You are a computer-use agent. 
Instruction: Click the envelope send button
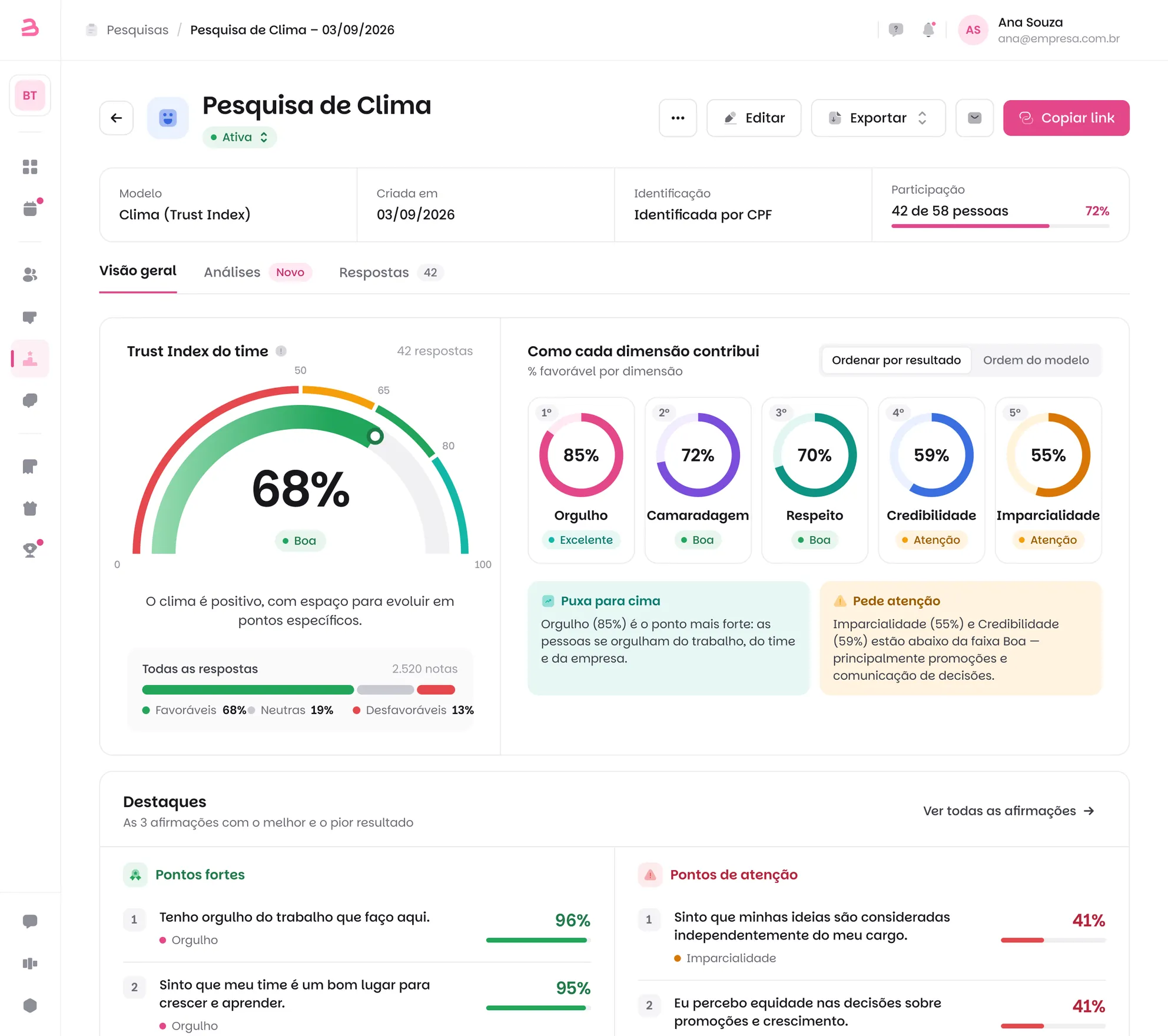(975, 118)
